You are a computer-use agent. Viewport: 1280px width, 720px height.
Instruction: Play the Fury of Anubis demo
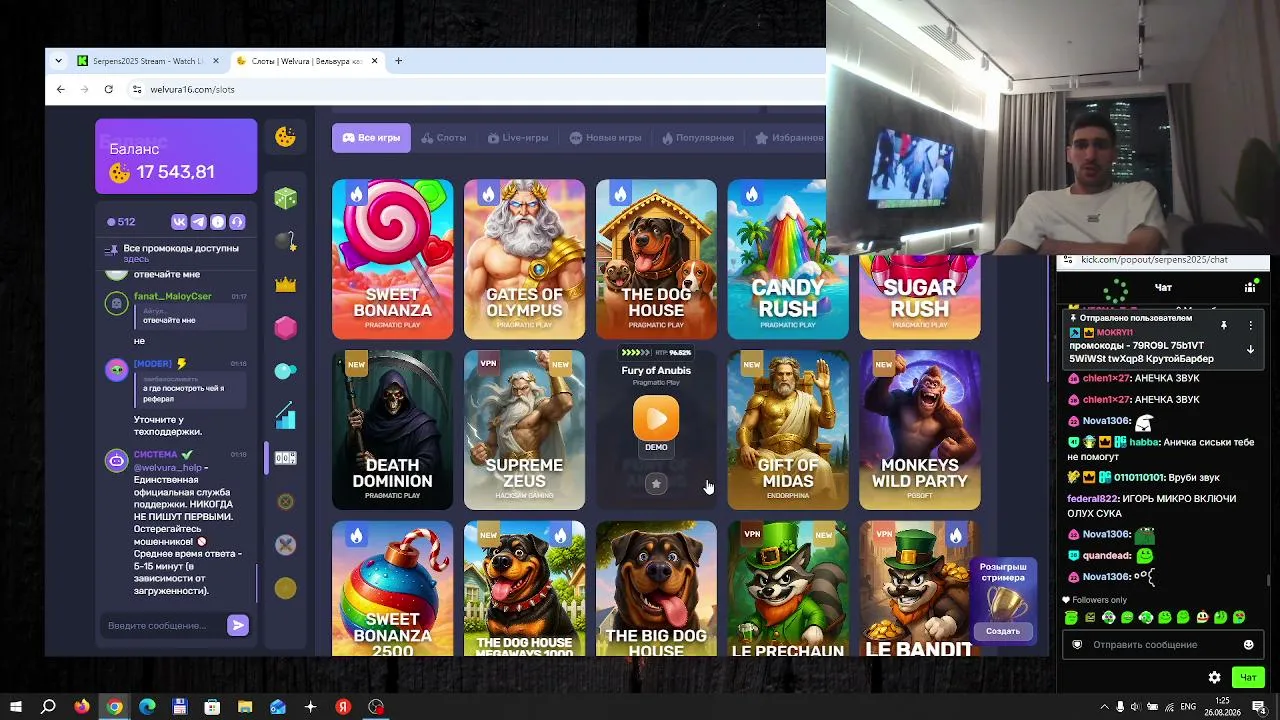tap(656, 419)
